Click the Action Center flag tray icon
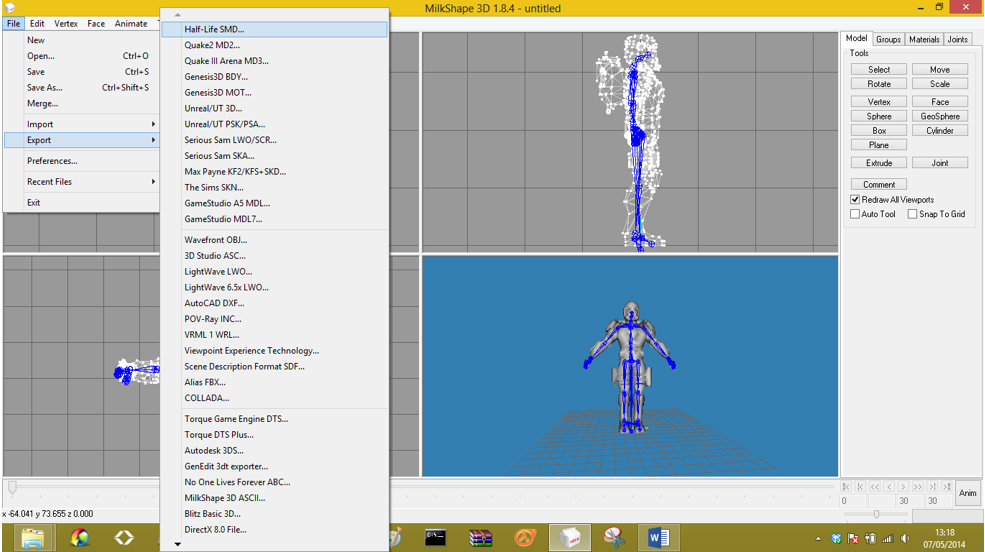This screenshot has height=552, width=985. click(x=853, y=539)
